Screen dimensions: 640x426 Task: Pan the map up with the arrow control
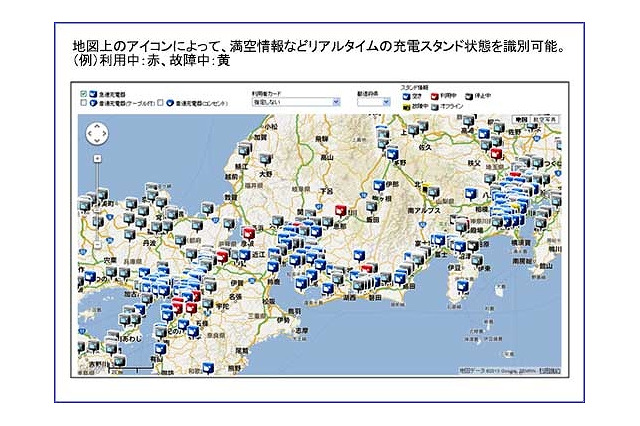click(x=97, y=127)
